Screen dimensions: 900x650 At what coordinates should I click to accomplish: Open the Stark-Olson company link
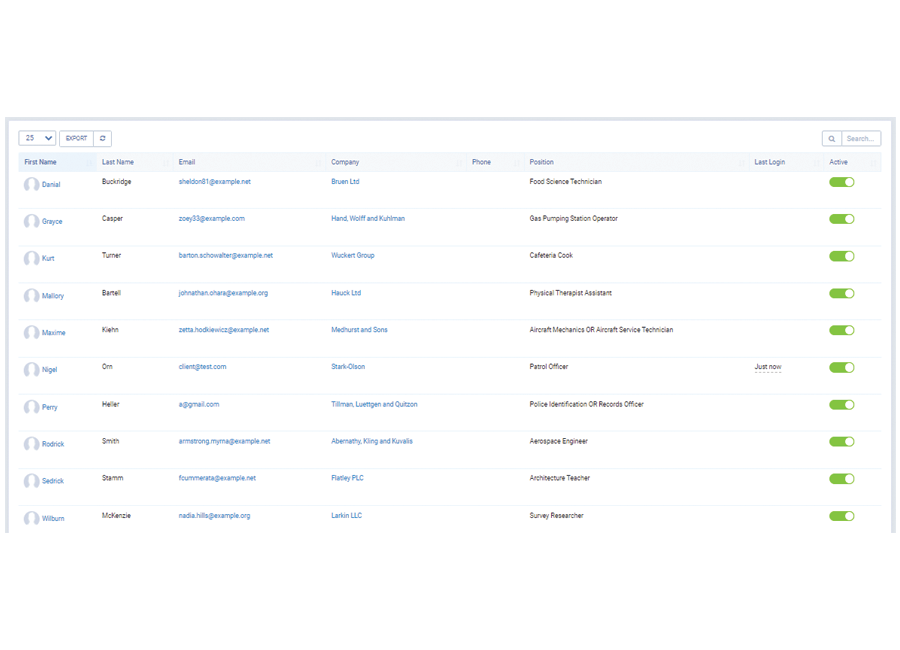(348, 367)
